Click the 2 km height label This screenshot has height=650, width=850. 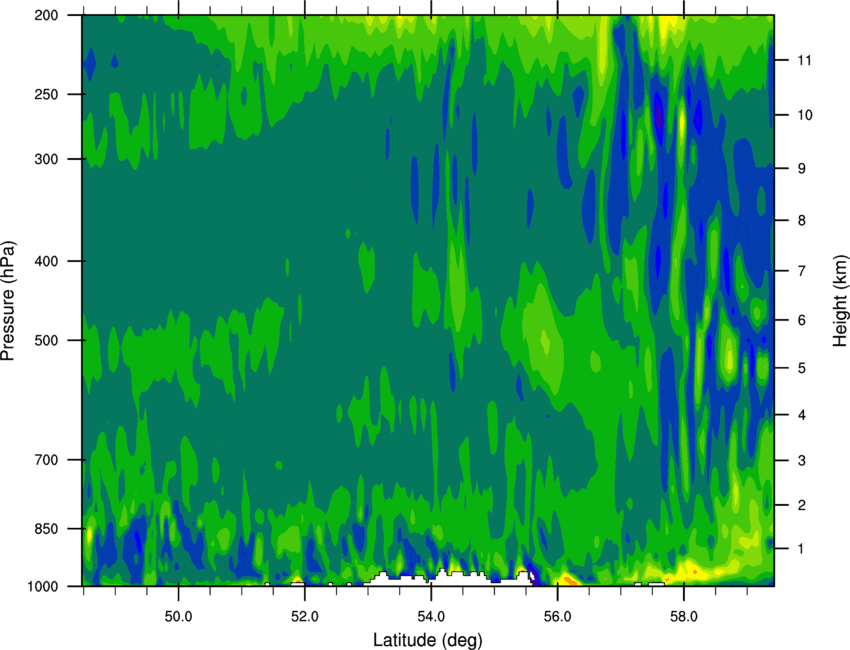(x=802, y=505)
